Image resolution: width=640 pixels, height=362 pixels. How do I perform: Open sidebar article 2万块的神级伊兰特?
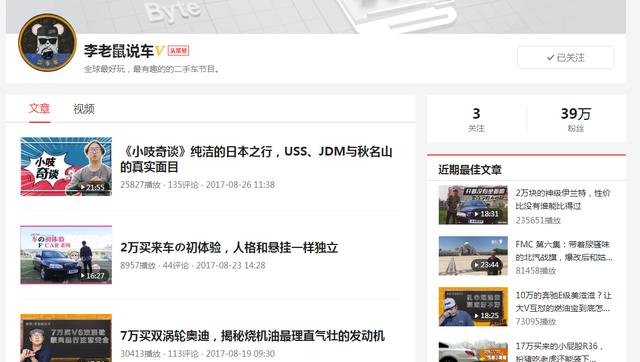(563, 199)
